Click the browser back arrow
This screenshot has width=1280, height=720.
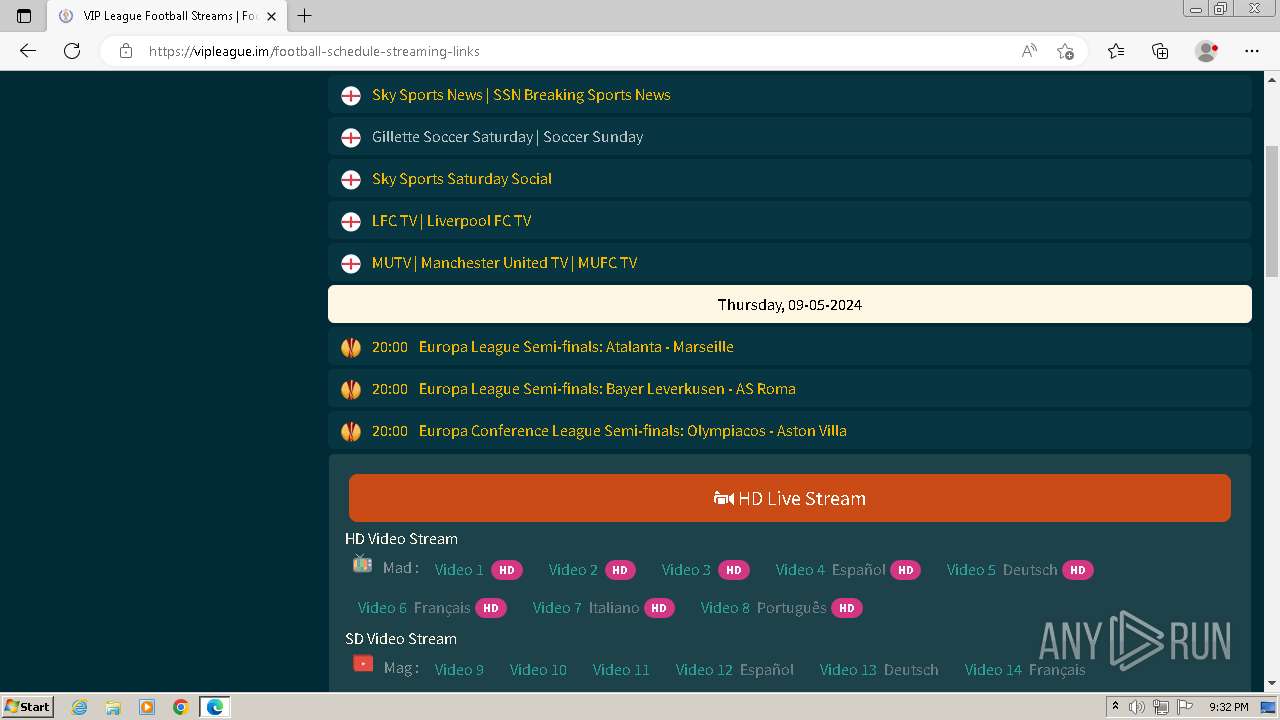click(28, 51)
